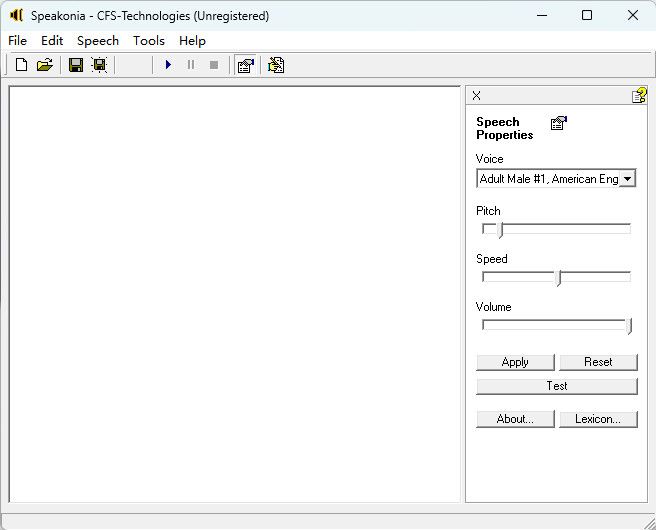
Task: Close the Speakonia window
Action: coord(633,15)
